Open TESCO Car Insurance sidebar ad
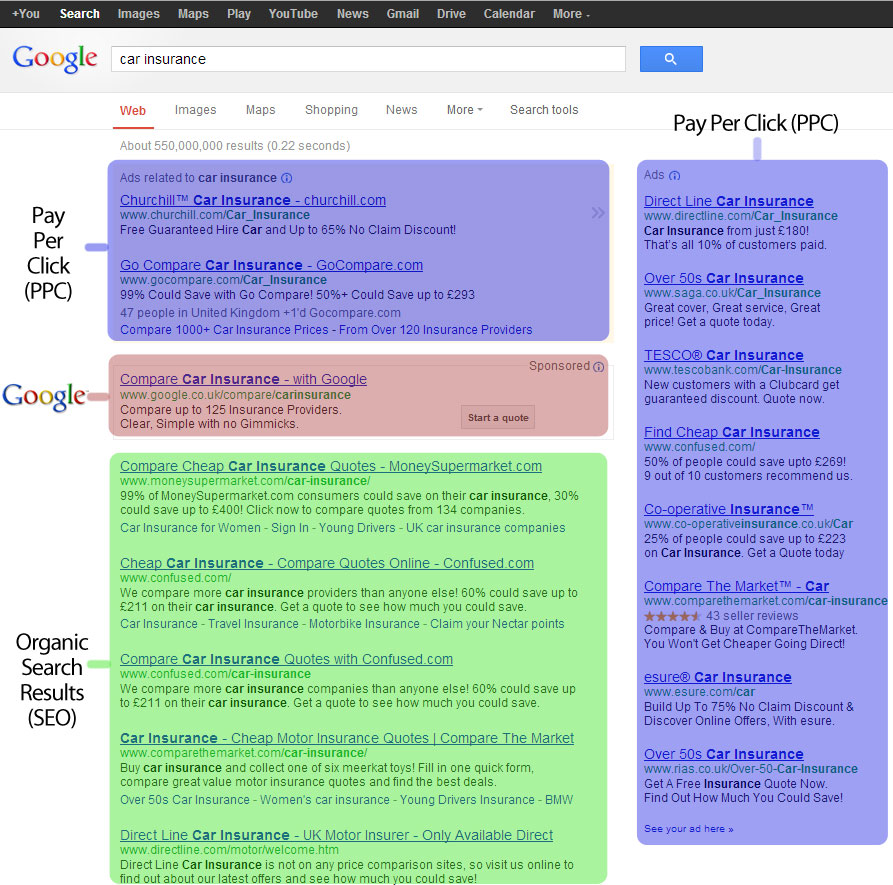This screenshot has width=893, height=885. [x=723, y=355]
